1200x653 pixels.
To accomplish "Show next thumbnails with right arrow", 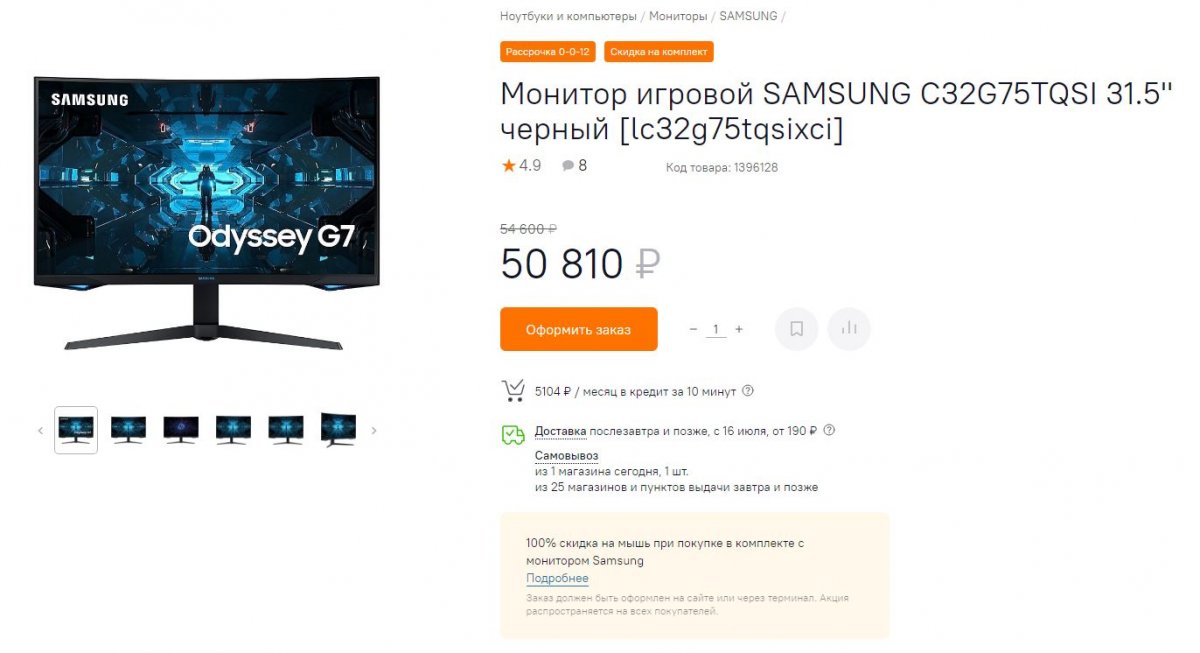I will [374, 431].
